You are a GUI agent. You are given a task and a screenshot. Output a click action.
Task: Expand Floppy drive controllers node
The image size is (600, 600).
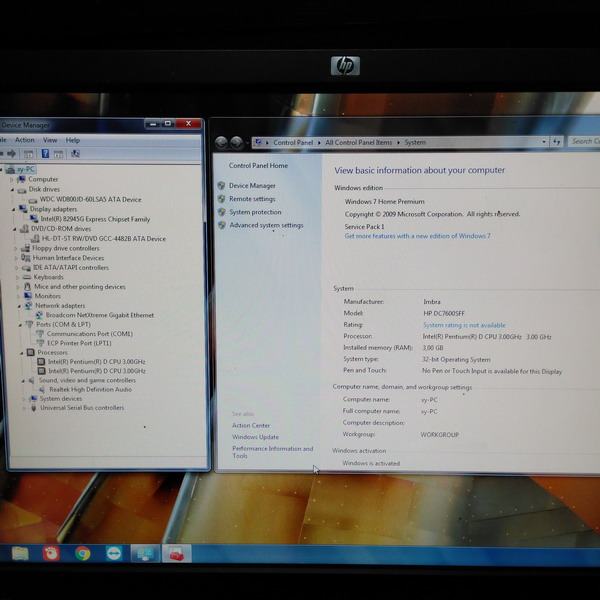16,248
